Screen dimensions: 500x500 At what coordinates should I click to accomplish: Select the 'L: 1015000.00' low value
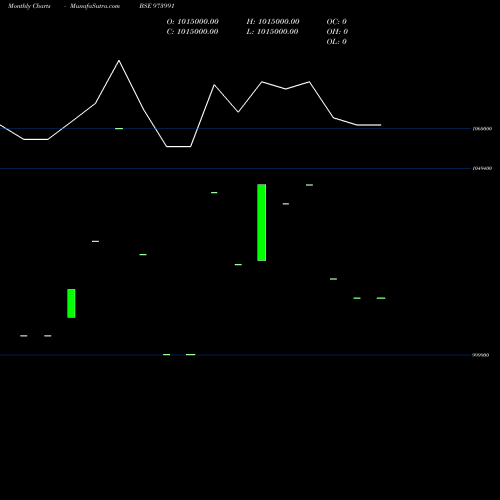pos(273,31)
